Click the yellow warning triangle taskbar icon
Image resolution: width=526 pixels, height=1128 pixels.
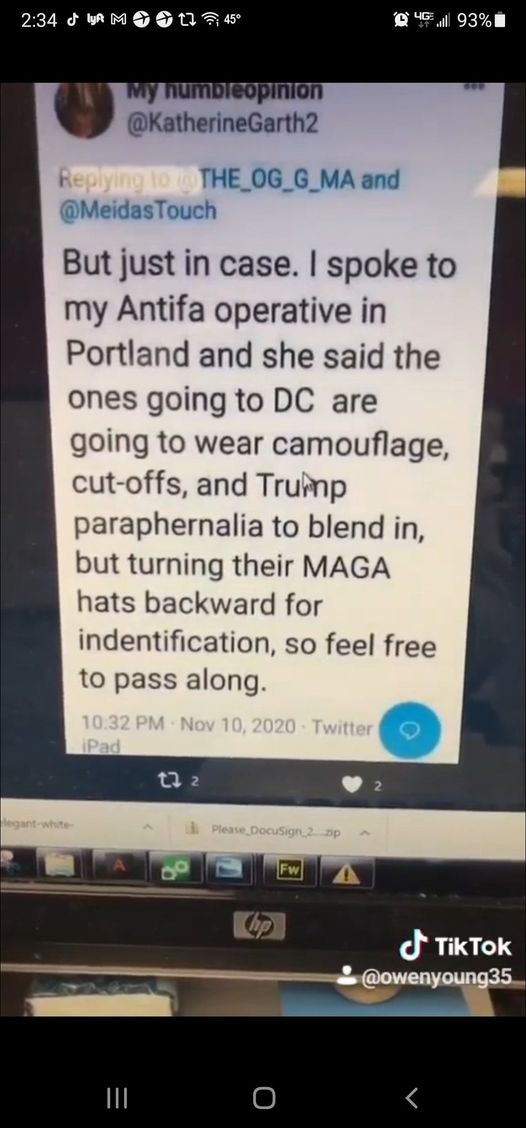click(345, 873)
